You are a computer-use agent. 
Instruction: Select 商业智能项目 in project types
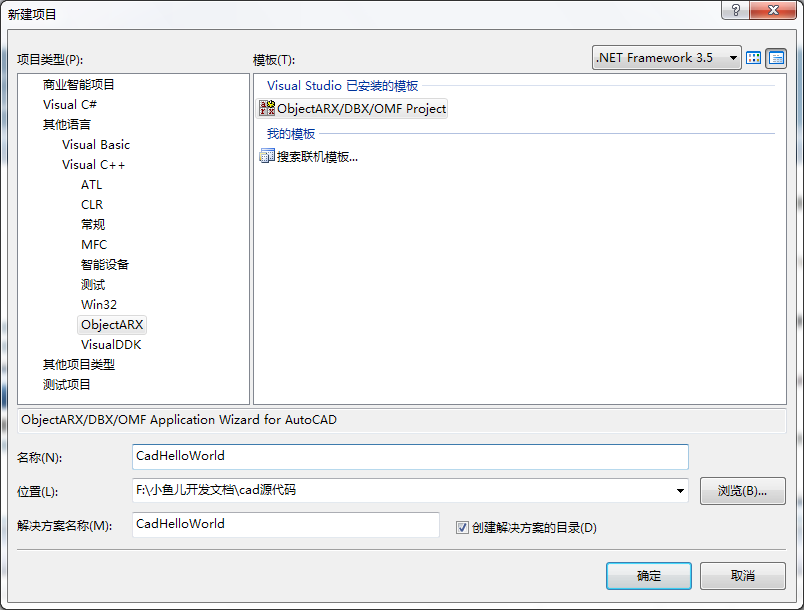[78, 85]
